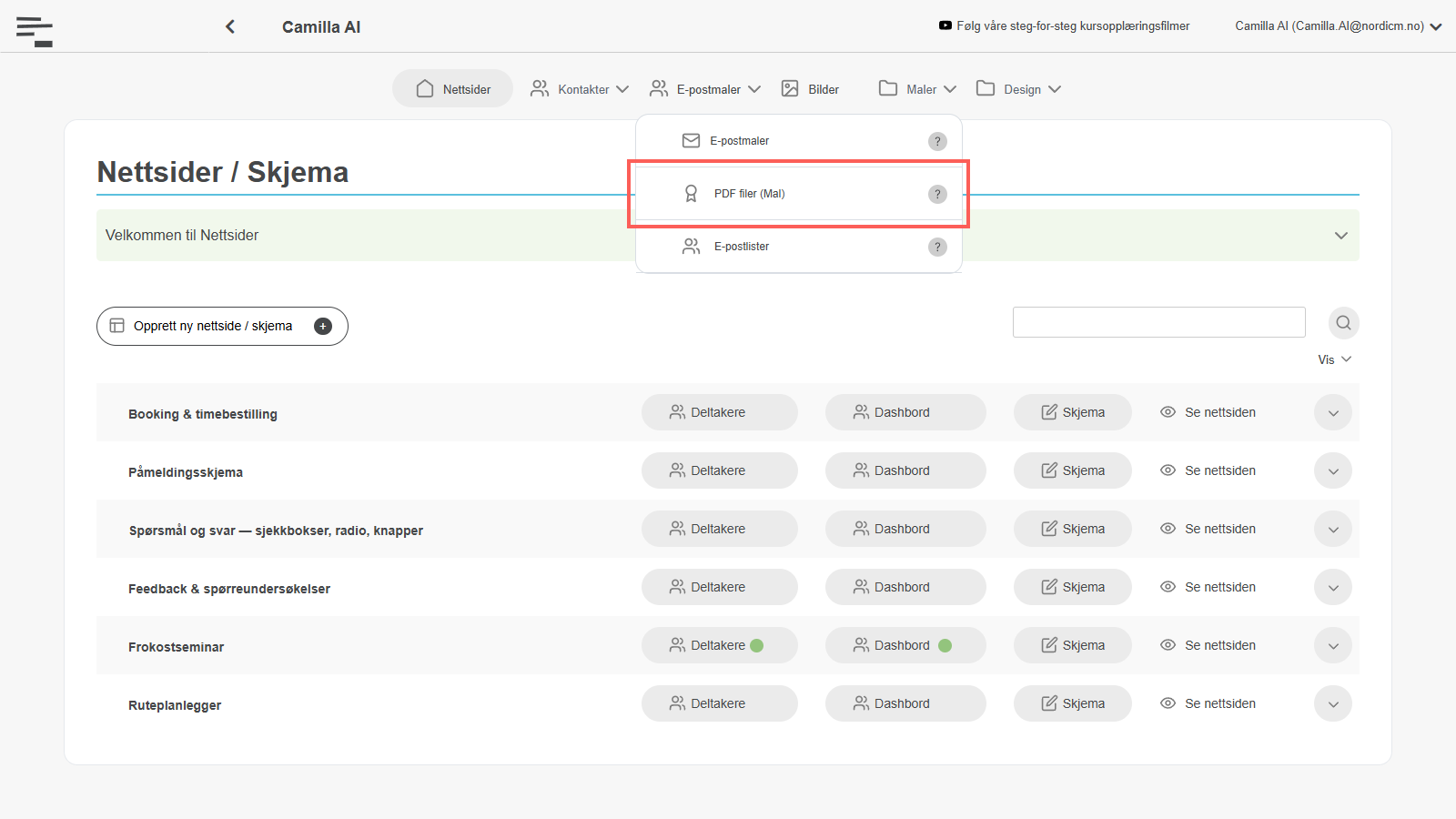Click eye icon in Booking & timebestilling row

[1168, 412]
